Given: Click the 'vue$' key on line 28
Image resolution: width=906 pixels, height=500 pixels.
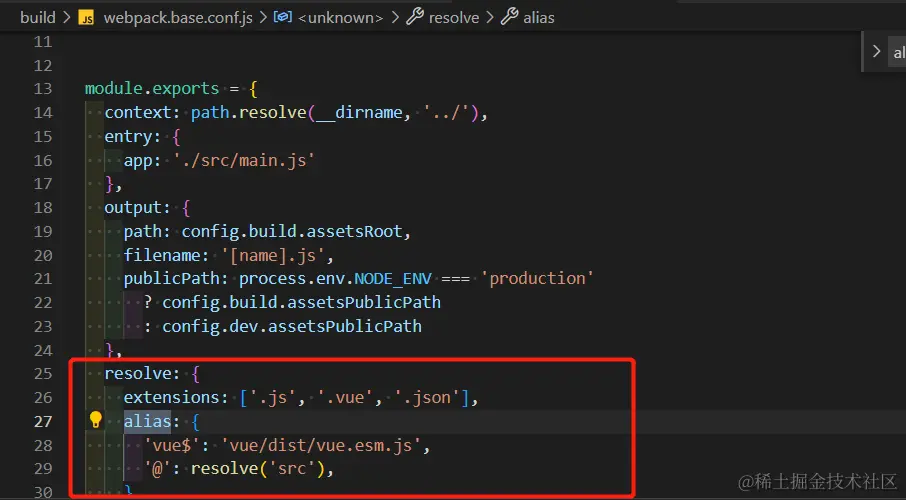Looking at the screenshot, I should point(172,445).
